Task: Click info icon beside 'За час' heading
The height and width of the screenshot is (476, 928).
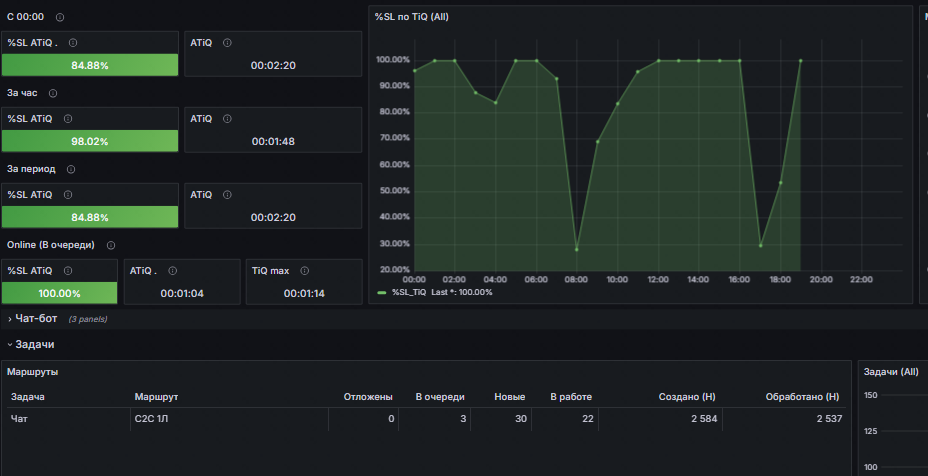Action: tap(53, 94)
